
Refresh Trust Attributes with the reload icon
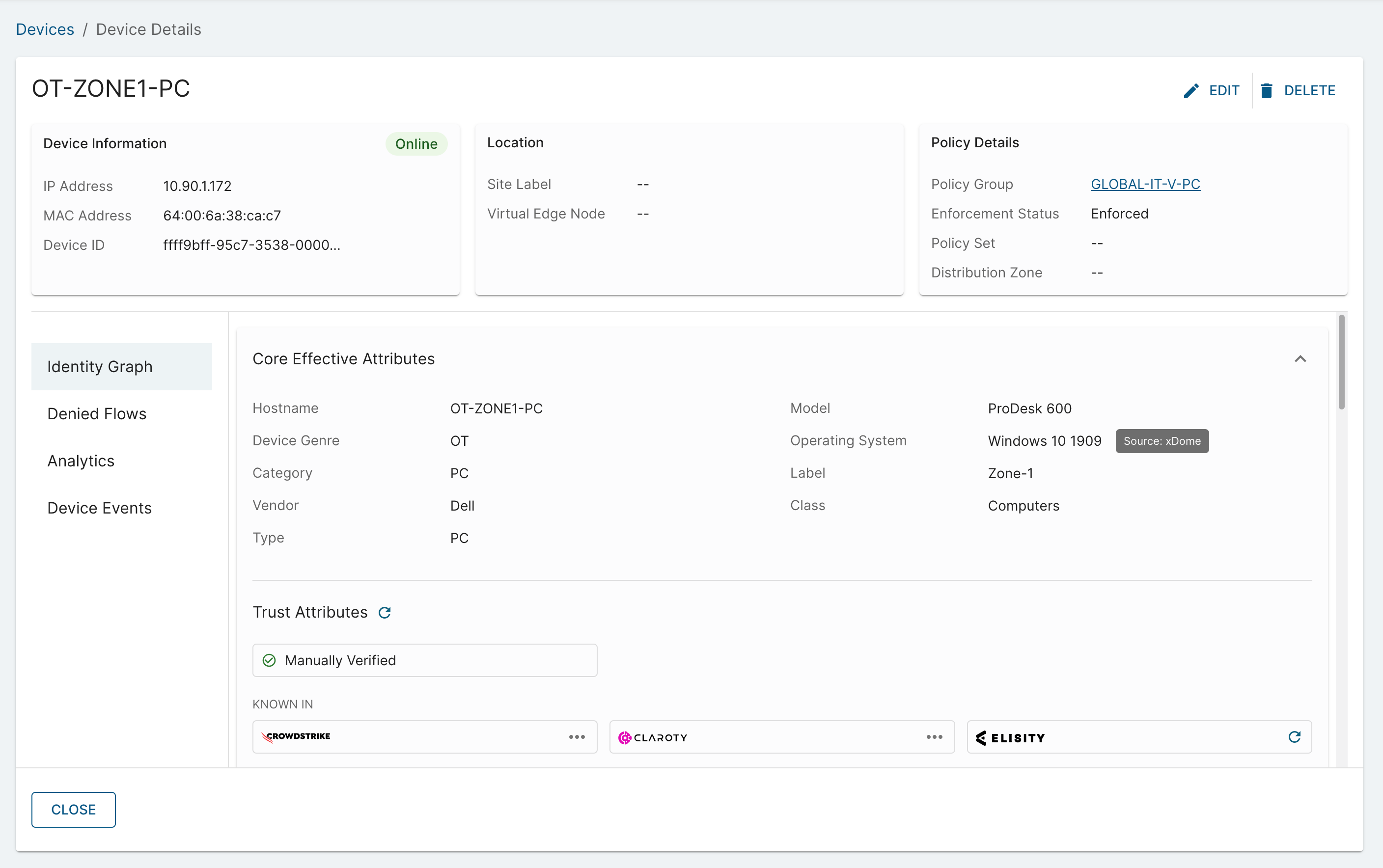tap(385, 613)
